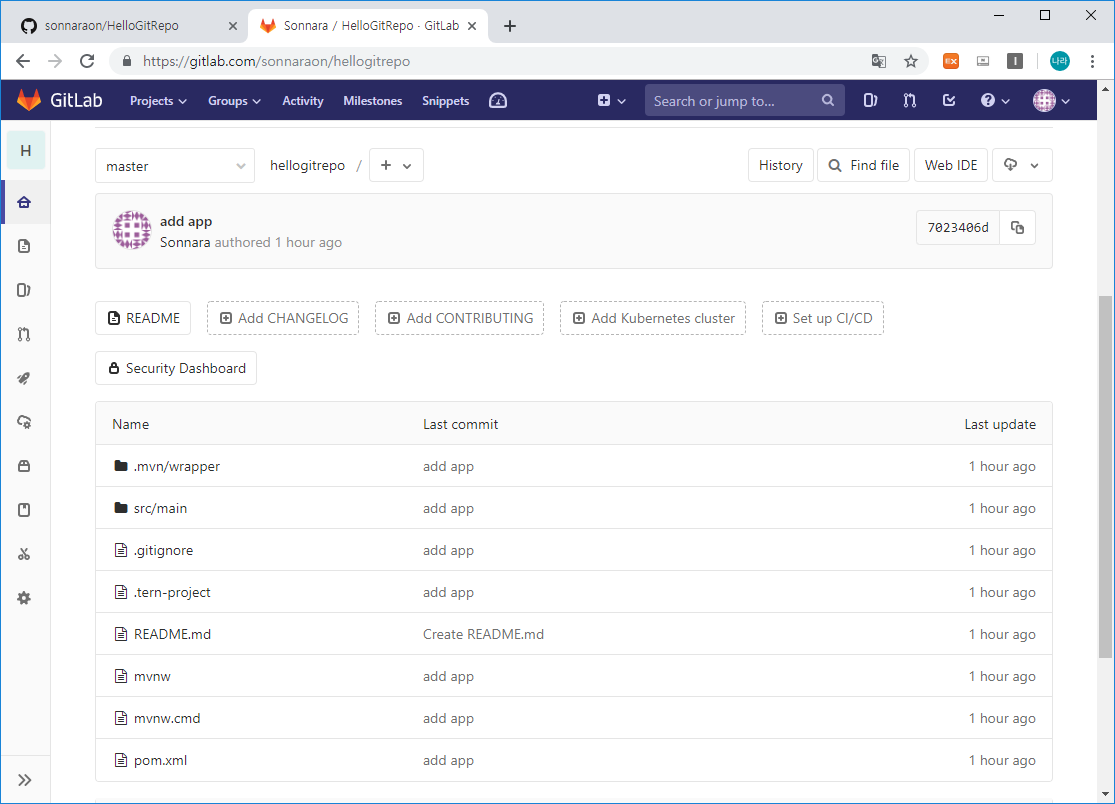This screenshot has height=804, width=1115.
Task: Click Add CONTRIBUTING button
Action: pos(459,318)
